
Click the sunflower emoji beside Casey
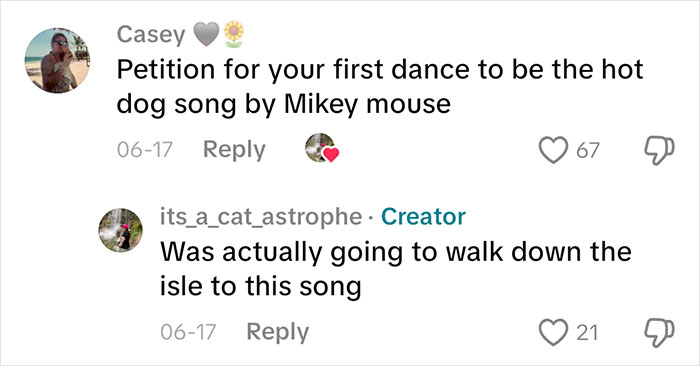[x=233, y=34]
